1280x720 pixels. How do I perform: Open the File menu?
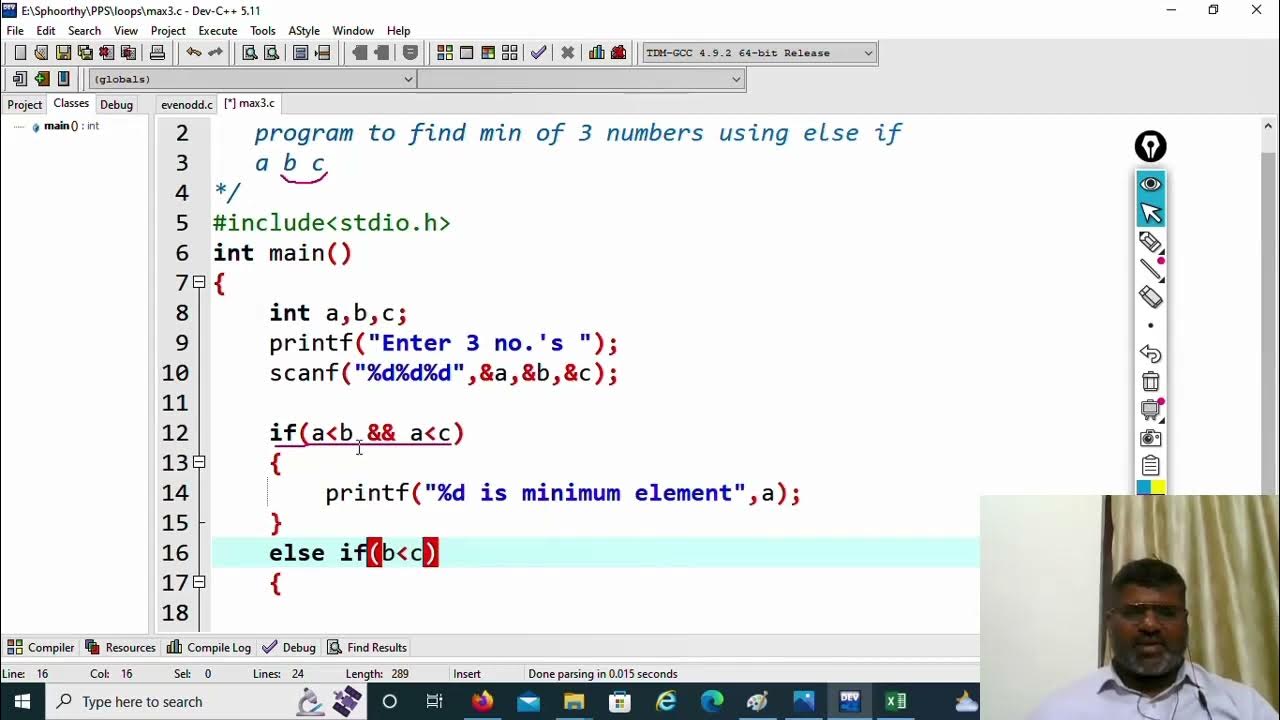pos(15,31)
